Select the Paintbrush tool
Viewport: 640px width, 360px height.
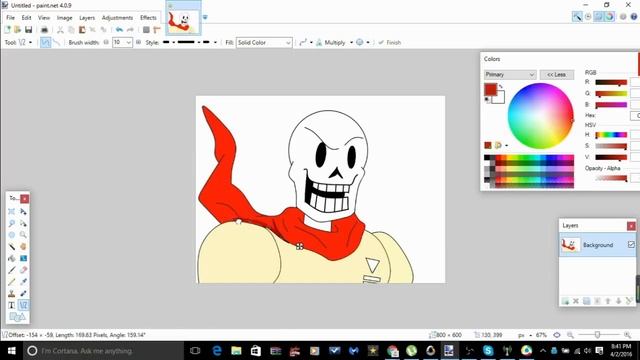11,270
